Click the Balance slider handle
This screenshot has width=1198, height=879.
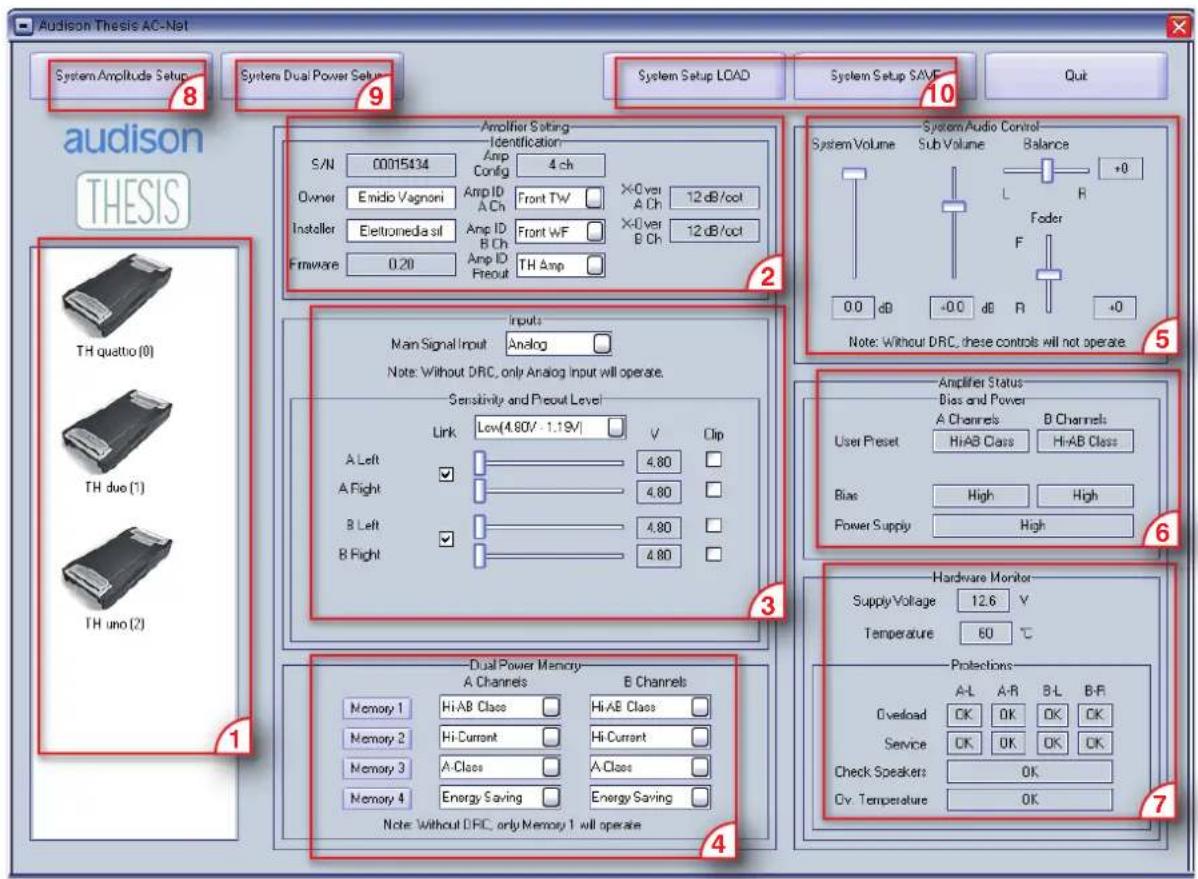click(1047, 170)
